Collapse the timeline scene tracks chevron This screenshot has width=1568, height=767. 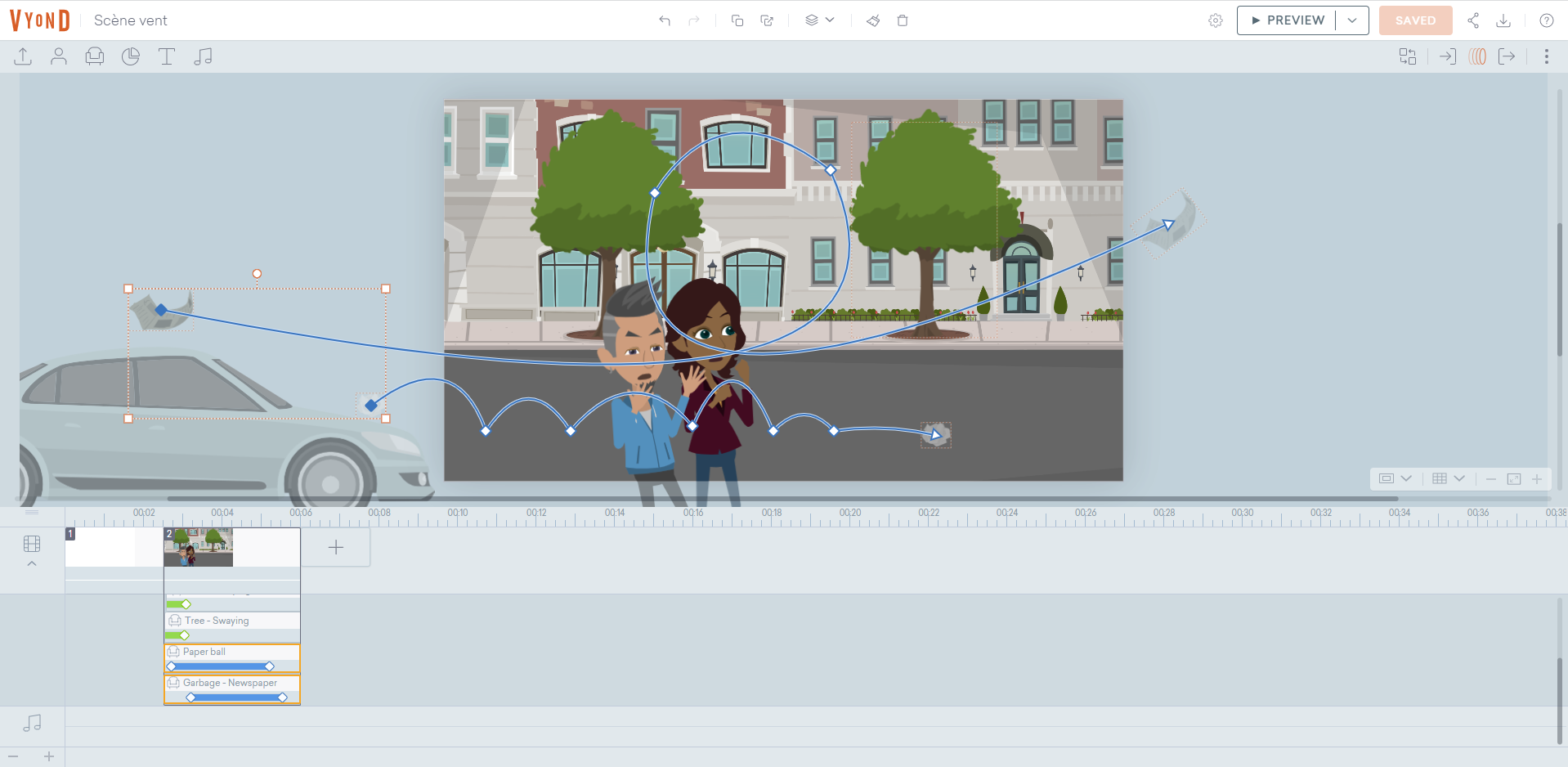[32, 563]
